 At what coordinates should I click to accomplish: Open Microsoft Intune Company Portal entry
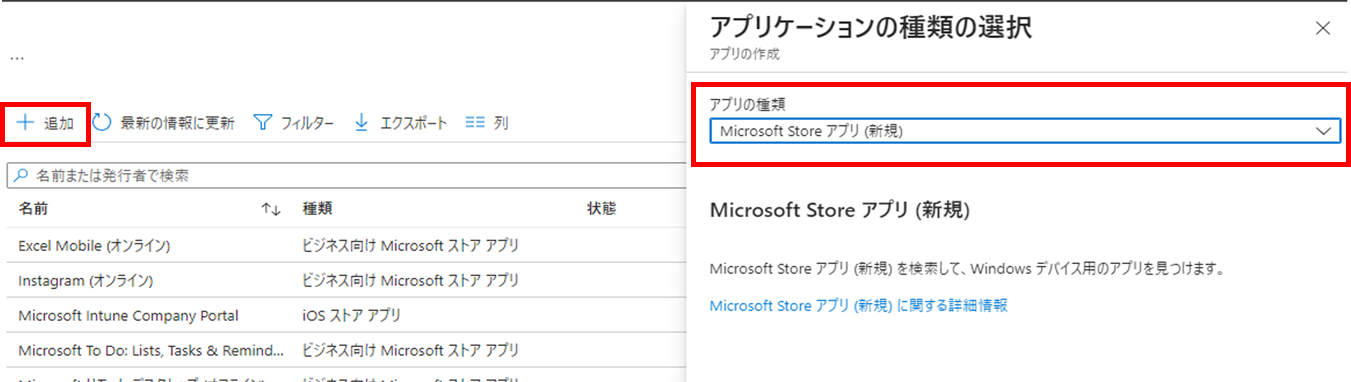coord(128,315)
